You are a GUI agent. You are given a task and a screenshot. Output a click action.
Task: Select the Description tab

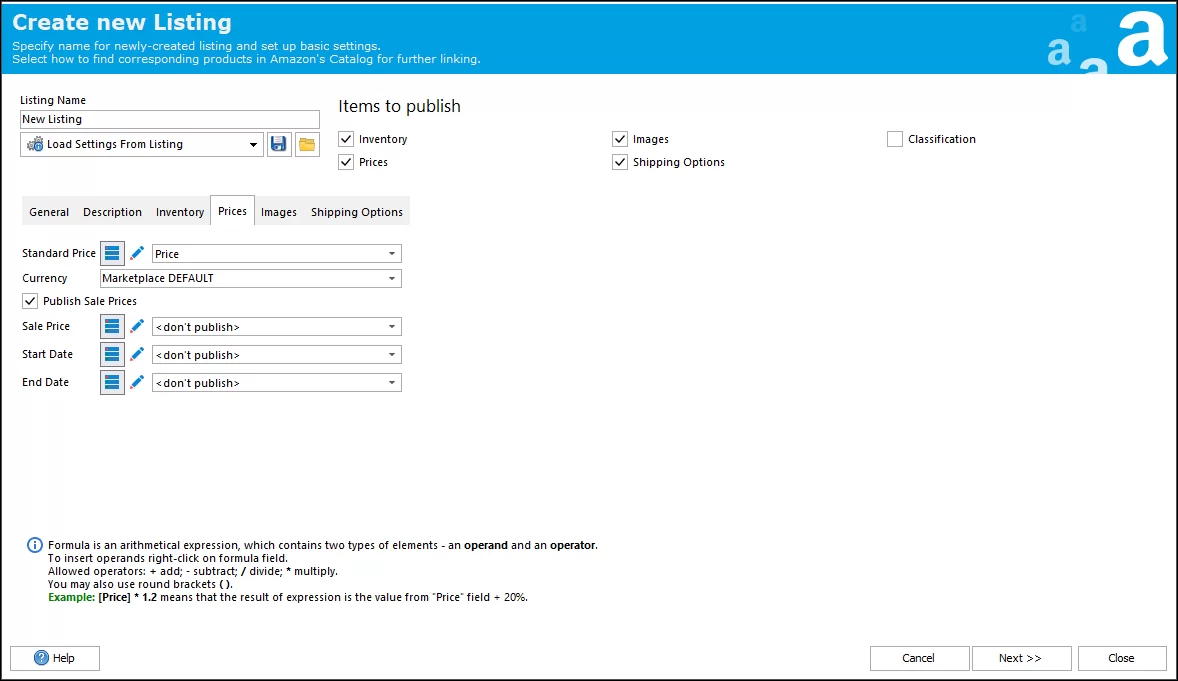click(112, 211)
